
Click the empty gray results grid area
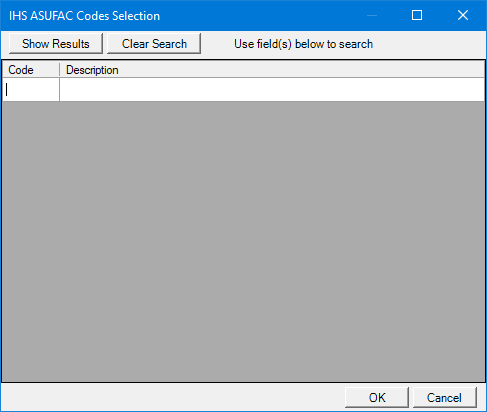(243, 242)
